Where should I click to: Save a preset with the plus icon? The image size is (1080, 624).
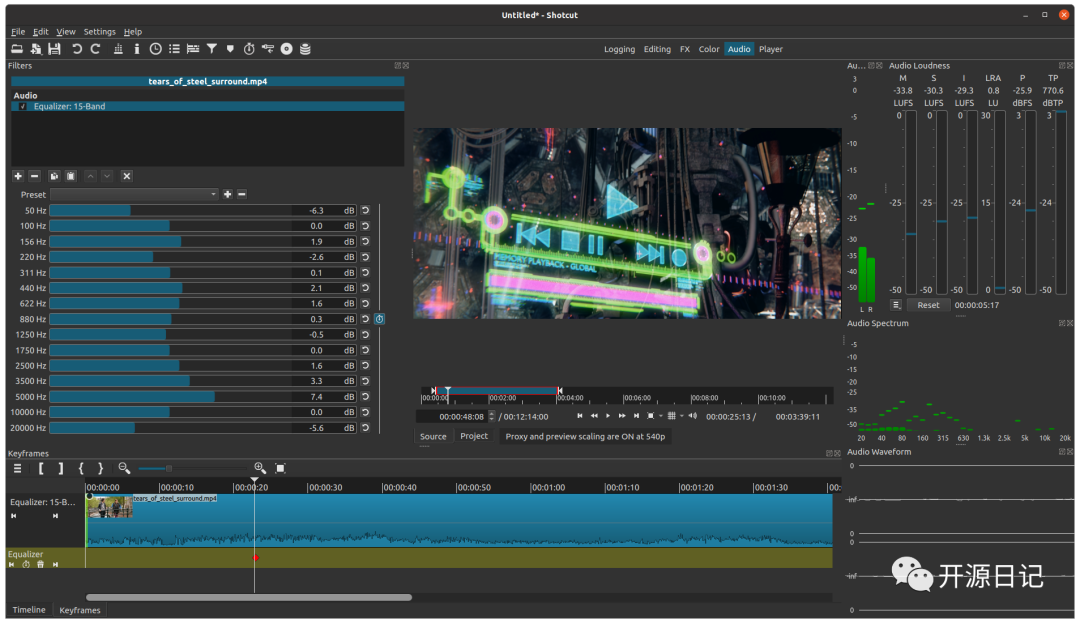[x=227, y=194]
